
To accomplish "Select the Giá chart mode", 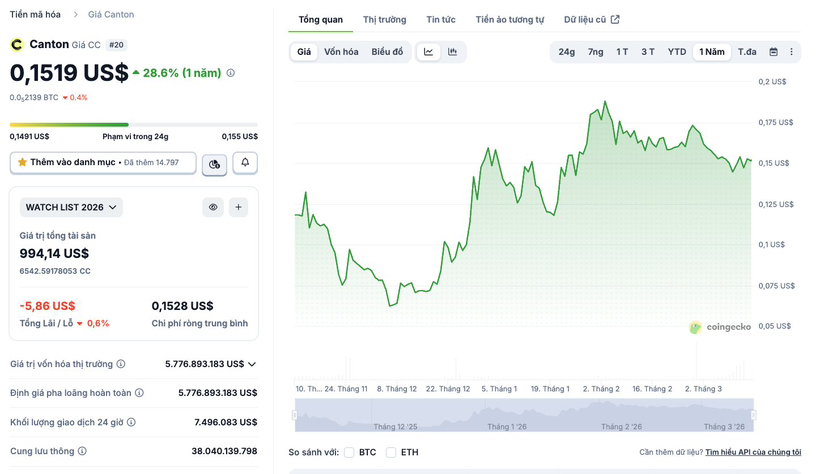I will pos(304,52).
